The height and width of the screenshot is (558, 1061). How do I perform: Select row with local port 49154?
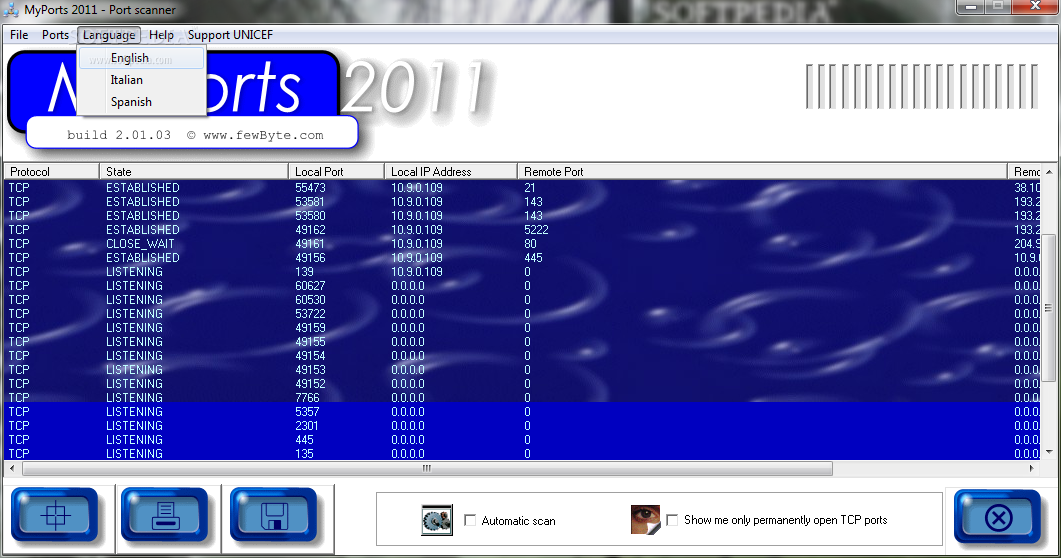[x=523, y=356]
